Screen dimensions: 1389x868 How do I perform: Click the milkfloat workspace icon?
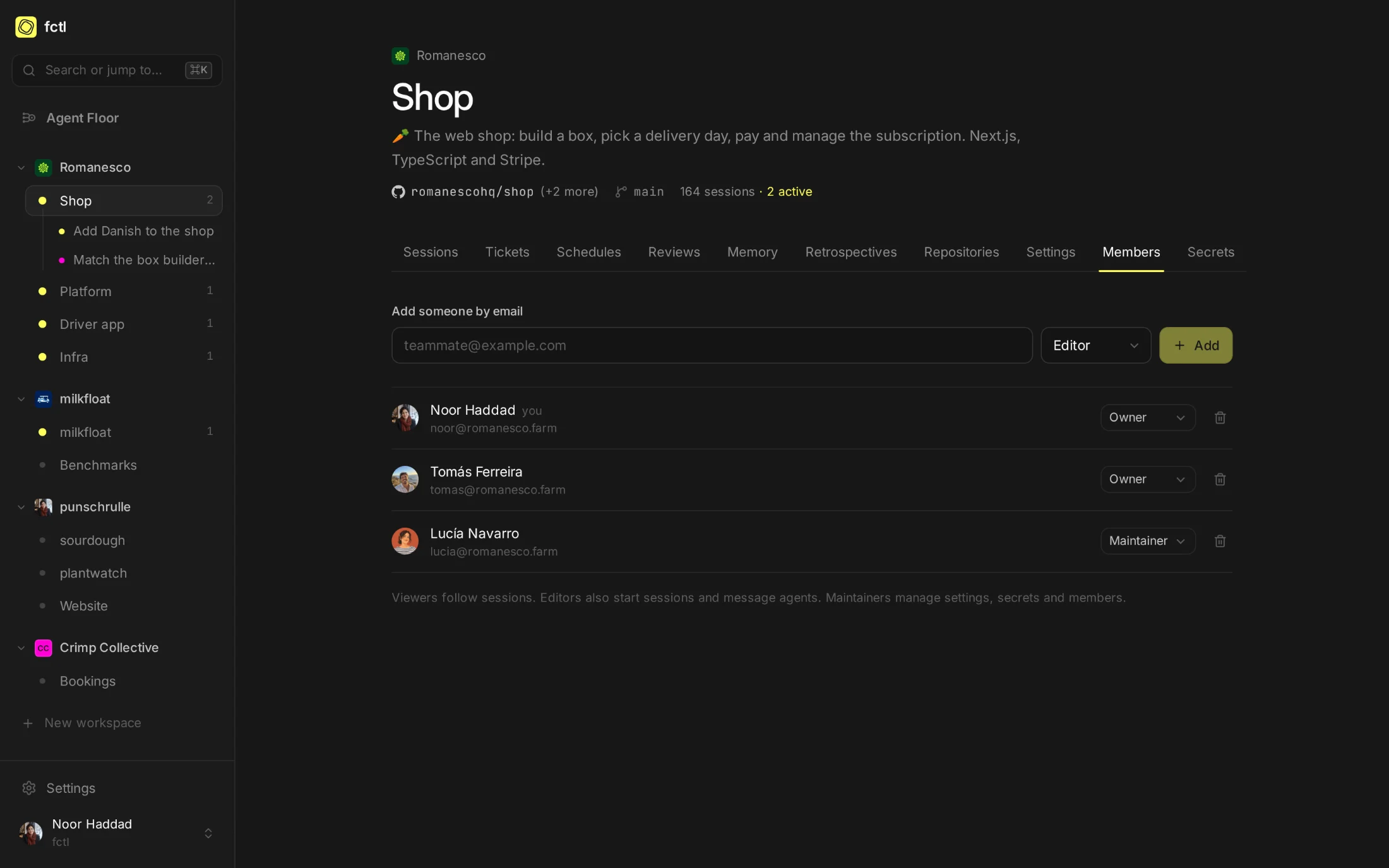pyautogui.click(x=44, y=399)
